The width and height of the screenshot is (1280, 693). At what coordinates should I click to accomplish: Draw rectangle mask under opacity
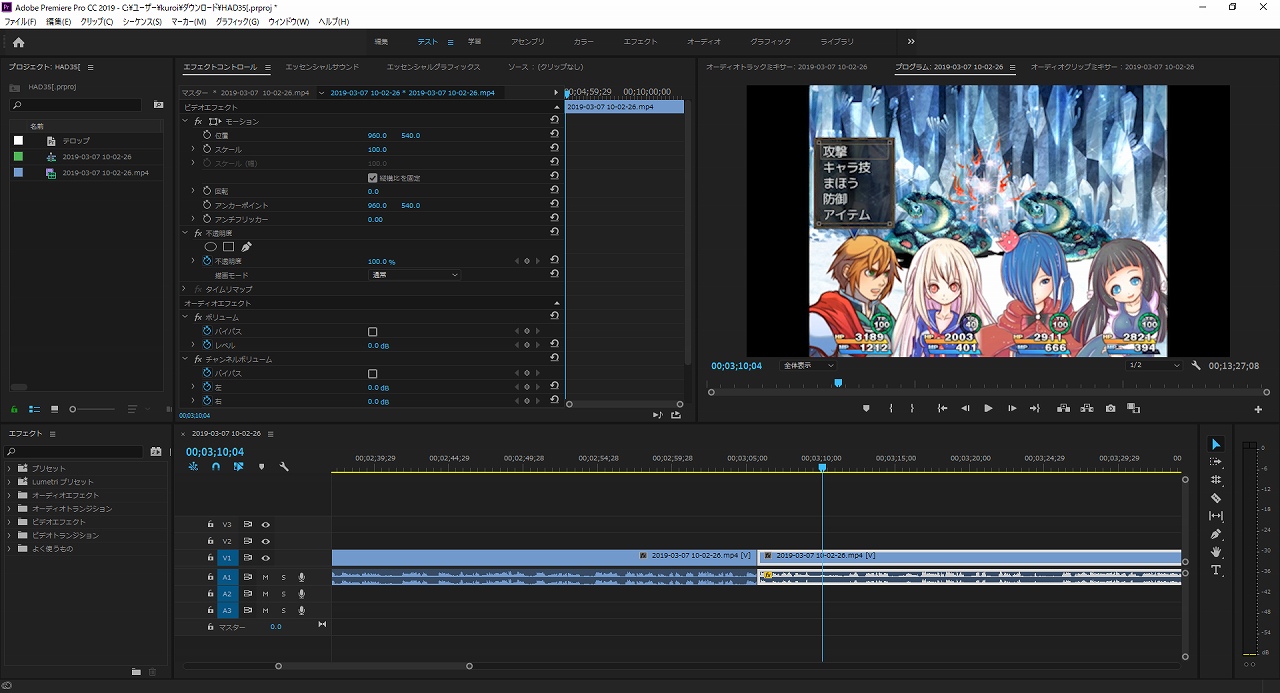tap(228, 246)
